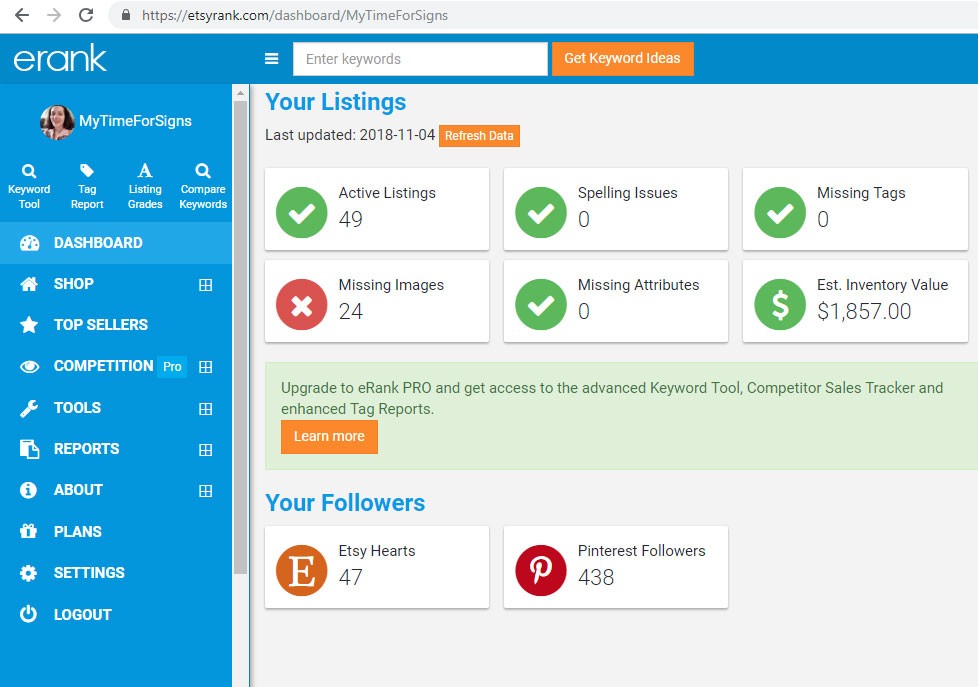This screenshot has width=978, height=687.
Task: Toggle the hamburger menu icon
Action: click(x=271, y=59)
